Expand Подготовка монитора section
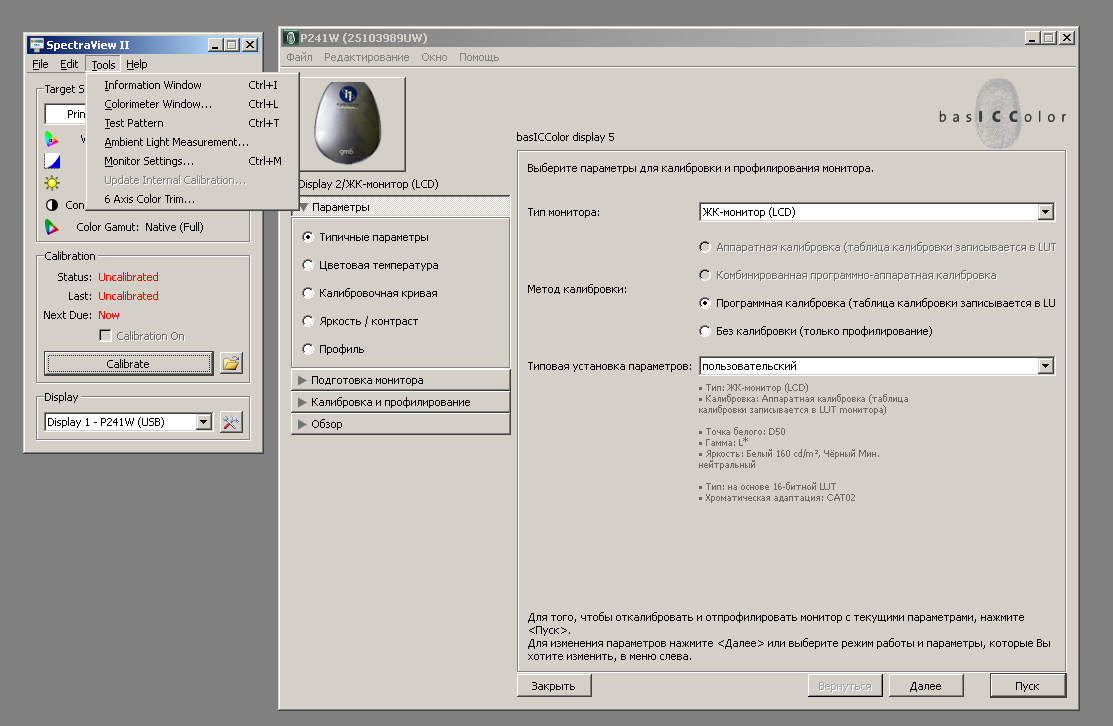Image resolution: width=1113 pixels, height=726 pixels. tap(401, 380)
